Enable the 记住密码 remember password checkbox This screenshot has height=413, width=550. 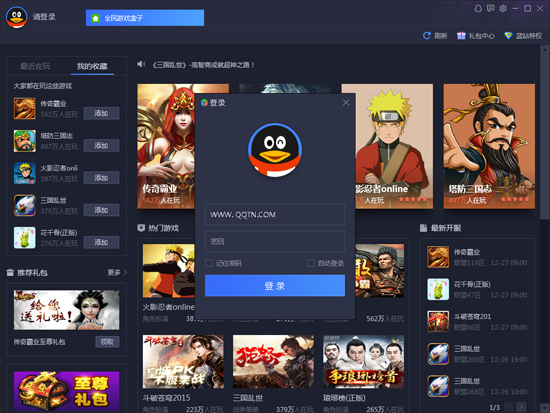[x=209, y=263]
